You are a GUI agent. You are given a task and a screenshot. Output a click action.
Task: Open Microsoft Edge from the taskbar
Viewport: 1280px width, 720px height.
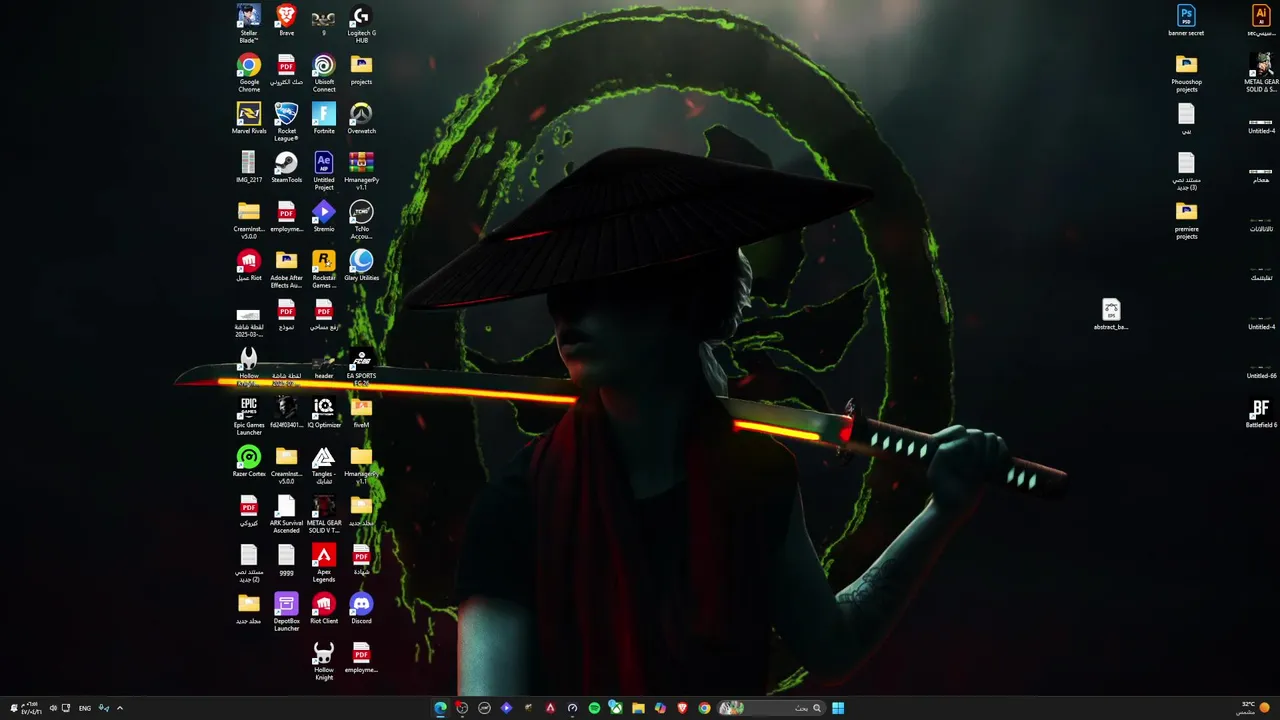(440, 708)
